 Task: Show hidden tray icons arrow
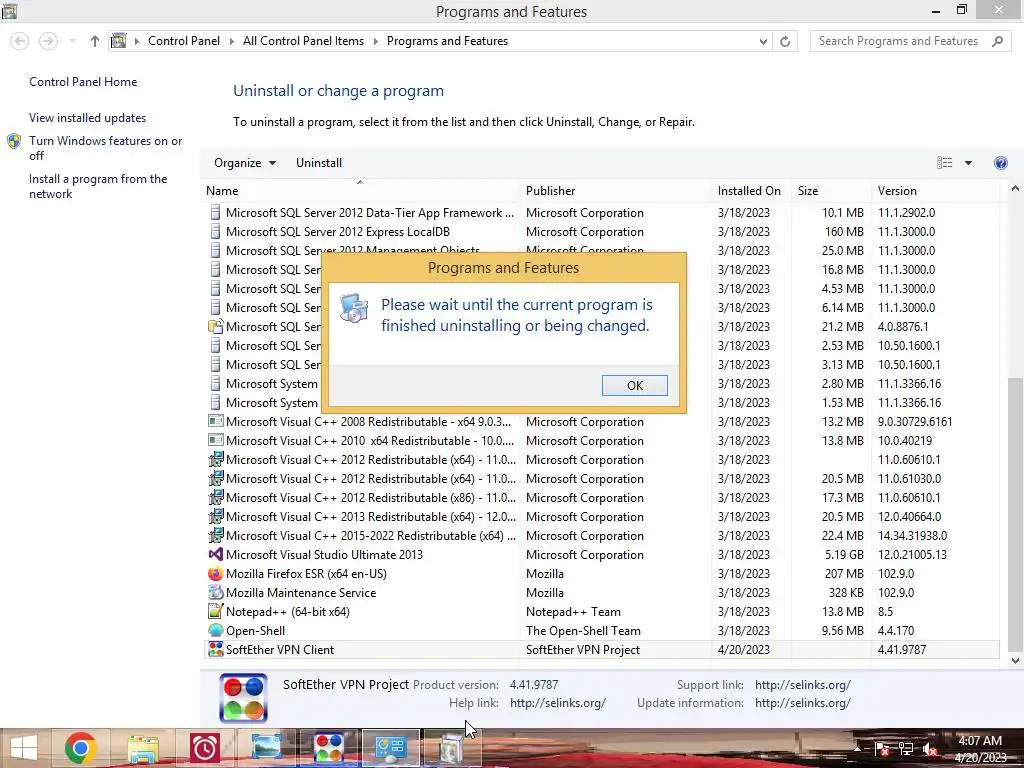[857, 748]
